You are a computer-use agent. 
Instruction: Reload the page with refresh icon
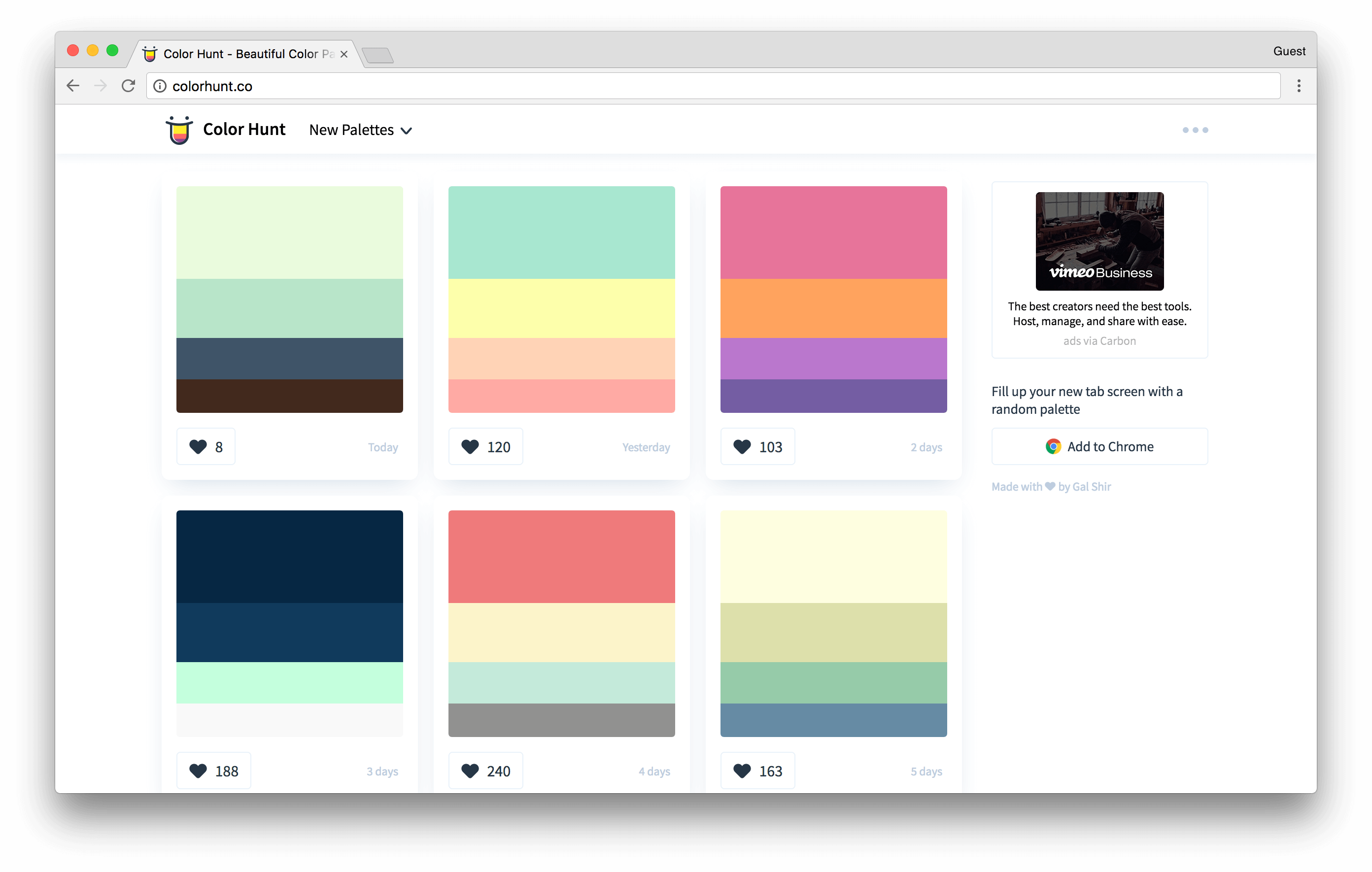point(129,86)
